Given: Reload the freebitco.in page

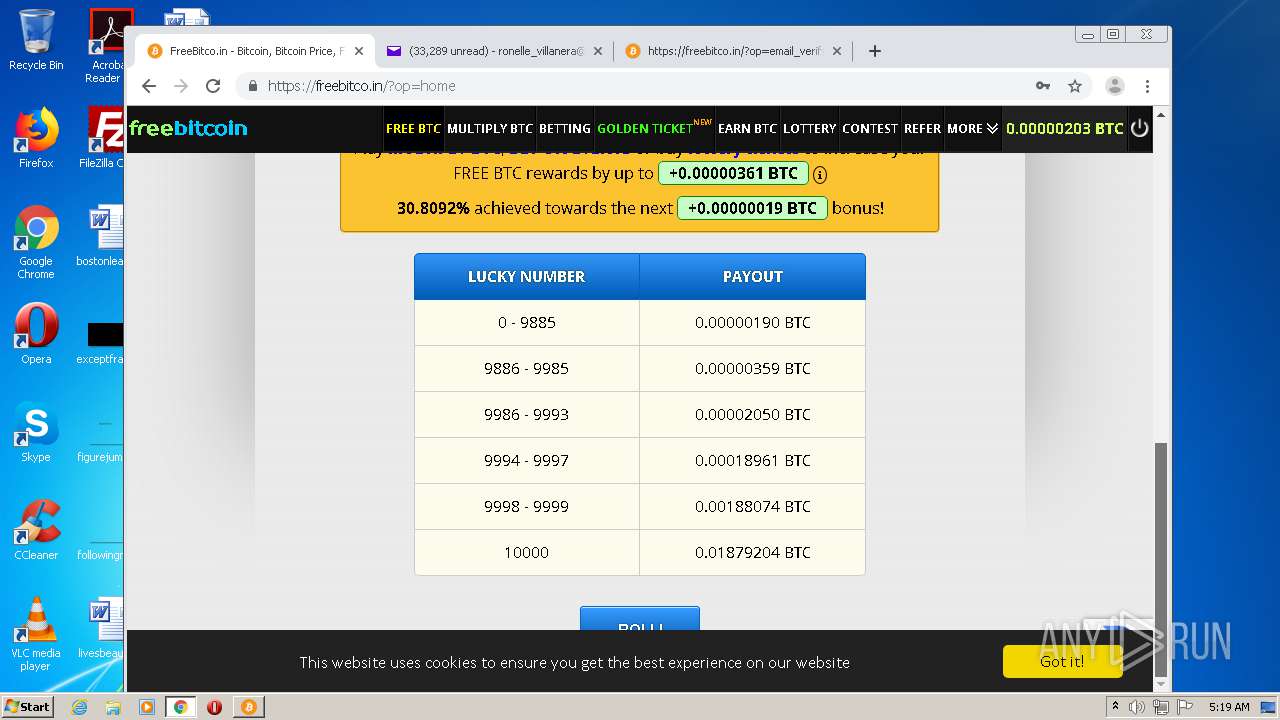Looking at the screenshot, I should pos(213,86).
